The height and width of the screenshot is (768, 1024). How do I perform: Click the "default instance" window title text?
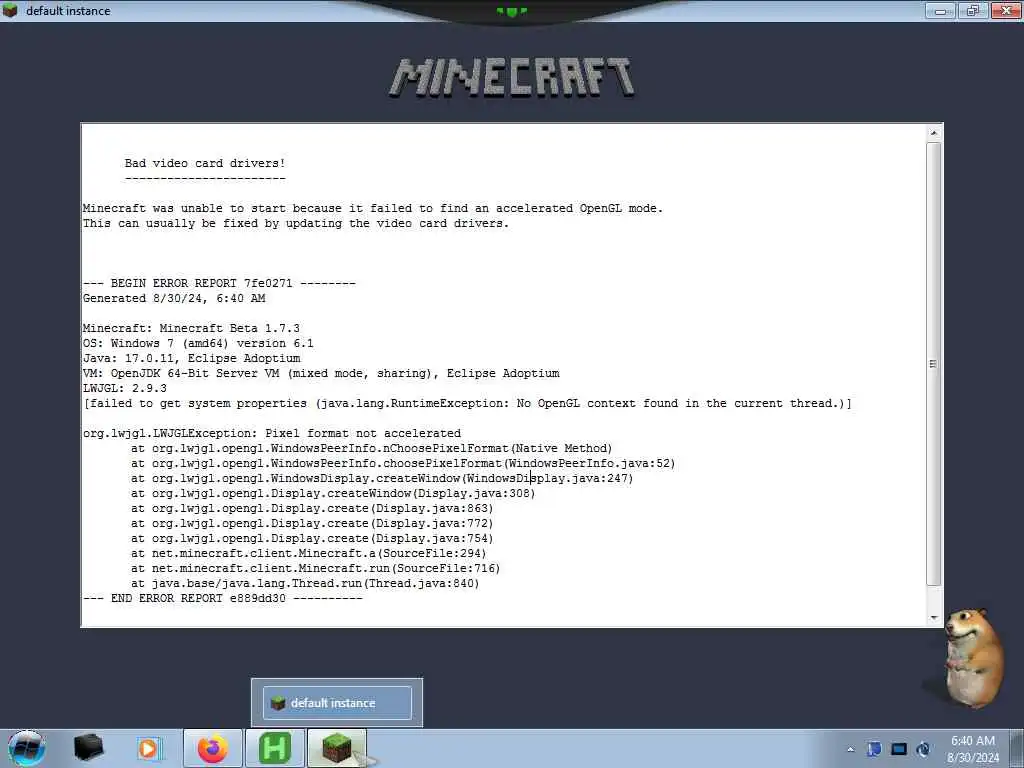click(68, 10)
